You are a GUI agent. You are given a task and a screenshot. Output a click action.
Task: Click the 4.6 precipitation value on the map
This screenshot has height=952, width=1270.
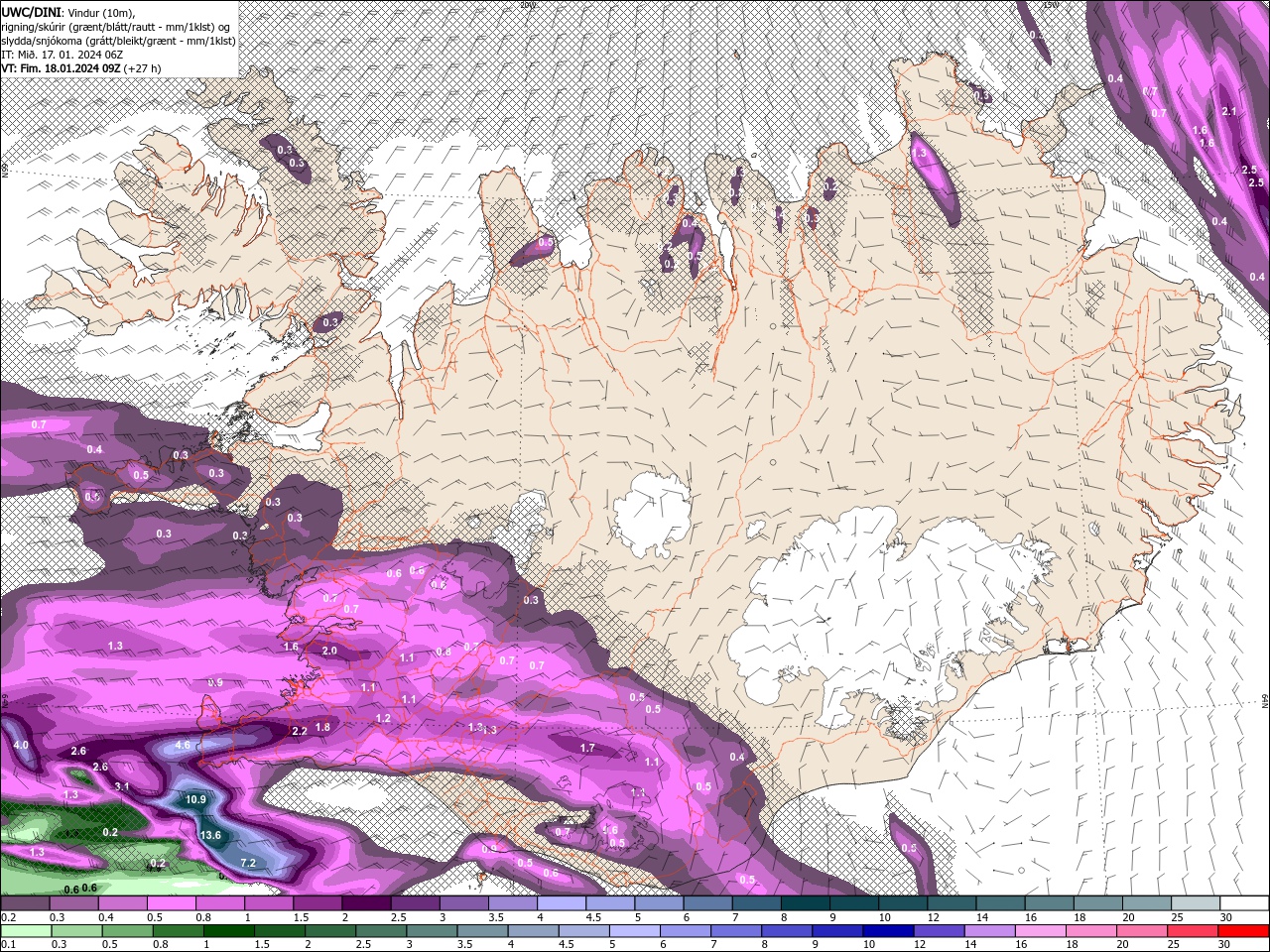183,745
